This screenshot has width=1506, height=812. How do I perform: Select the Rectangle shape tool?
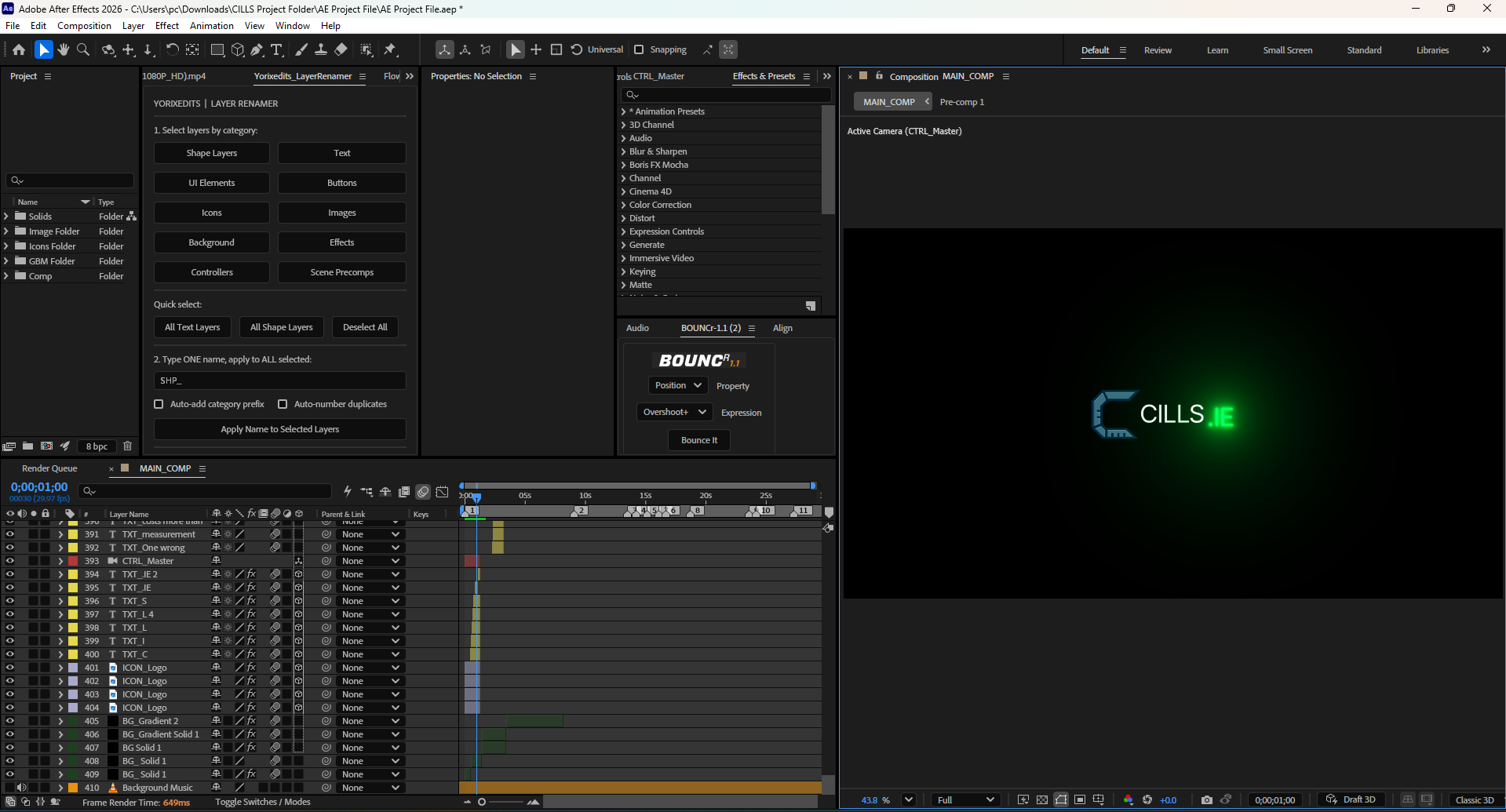coord(217,49)
